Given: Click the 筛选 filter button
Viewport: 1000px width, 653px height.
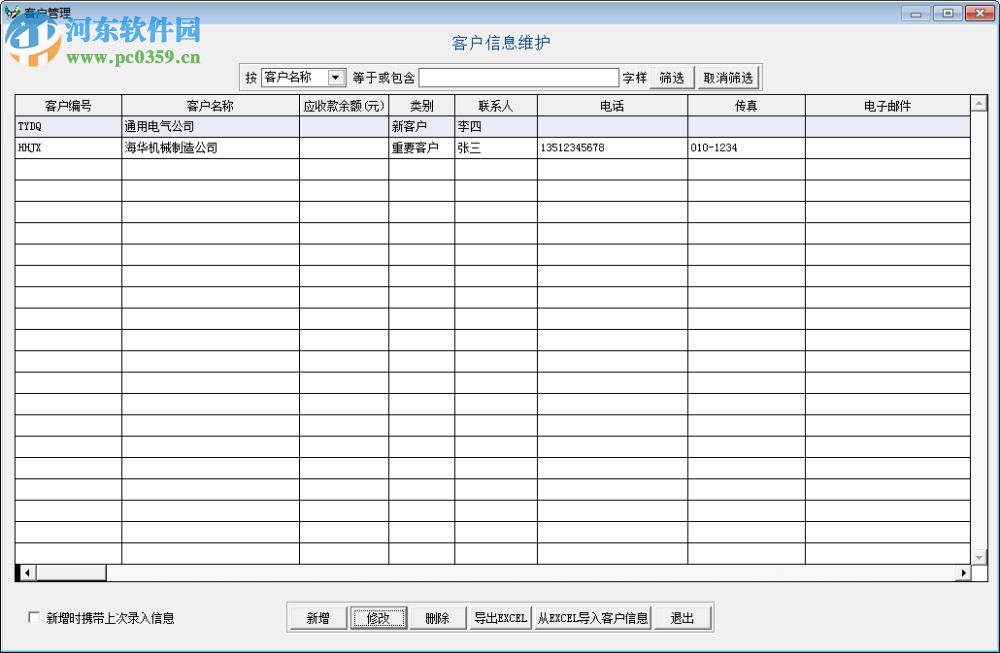Looking at the screenshot, I should tap(670, 77).
